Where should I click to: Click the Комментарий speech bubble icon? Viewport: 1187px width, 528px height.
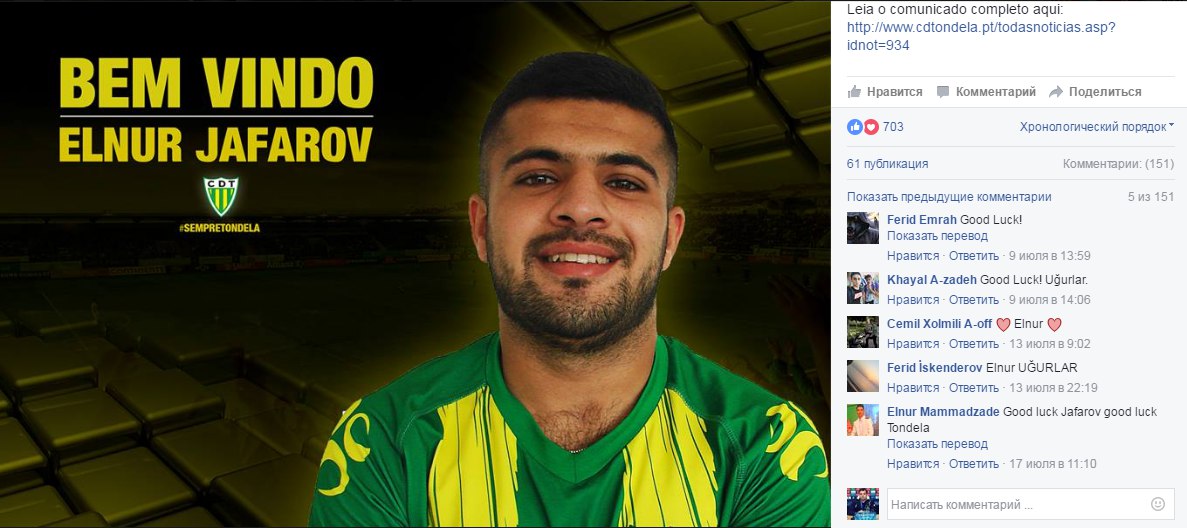pyautogui.click(x=942, y=92)
